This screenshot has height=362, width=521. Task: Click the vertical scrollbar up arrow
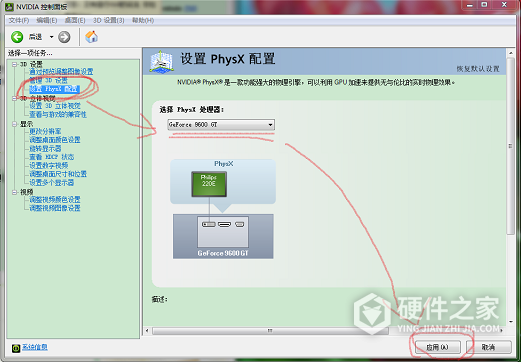pyautogui.click(x=510, y=53)
